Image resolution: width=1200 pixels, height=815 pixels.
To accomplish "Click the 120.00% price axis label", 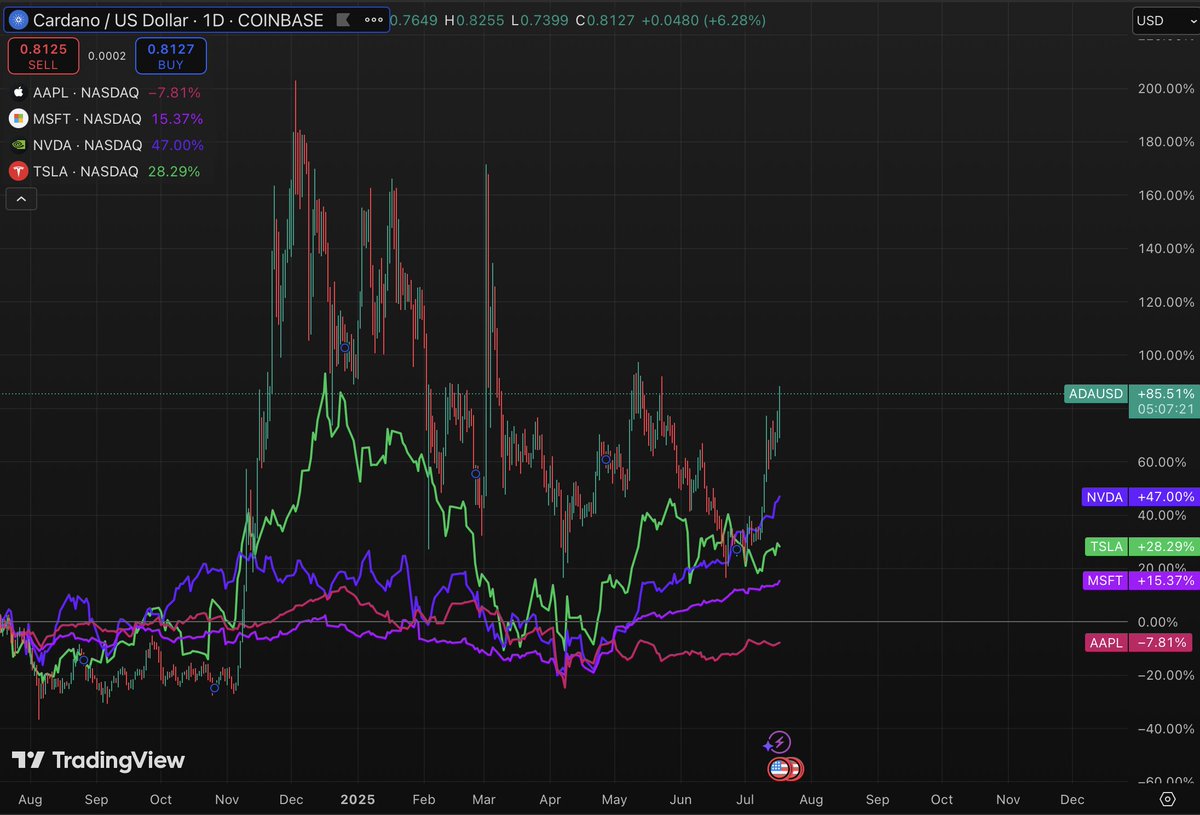I will 1165,302.
